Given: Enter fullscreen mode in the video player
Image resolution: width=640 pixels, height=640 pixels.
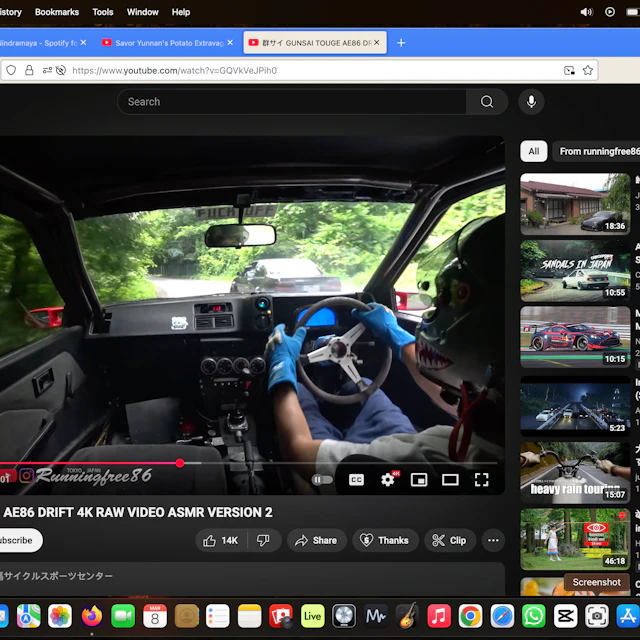Looking at the screenshot, I should [481, 480].
